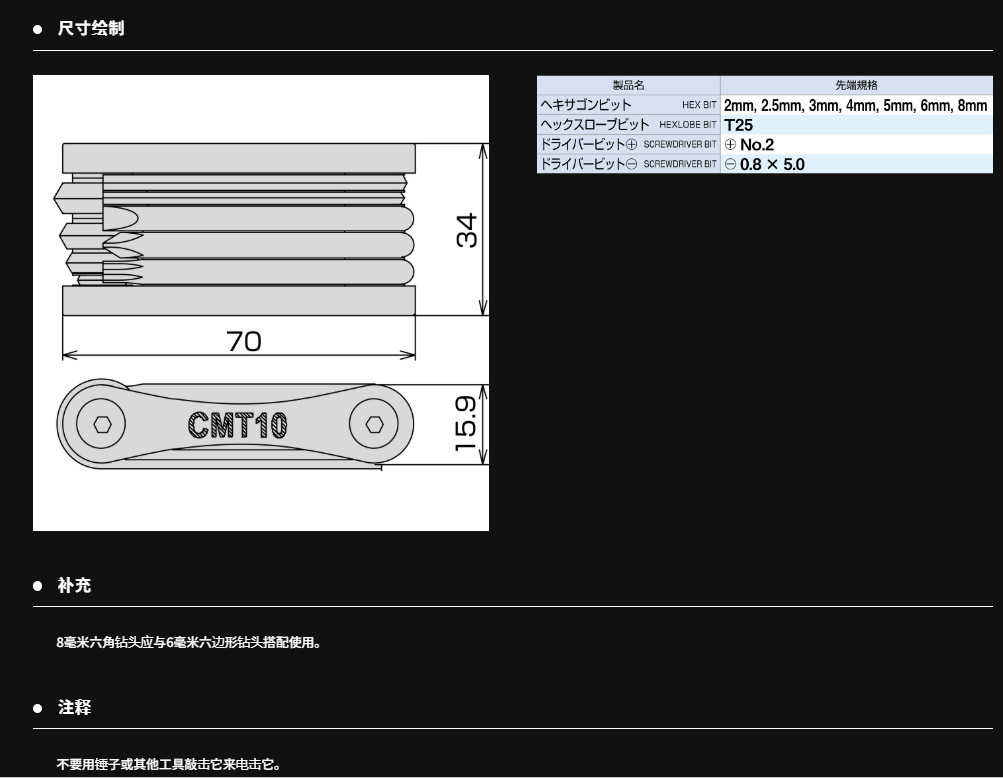Select the 注释 section heading
The image size is (1003, 778).
pos(75,708)
